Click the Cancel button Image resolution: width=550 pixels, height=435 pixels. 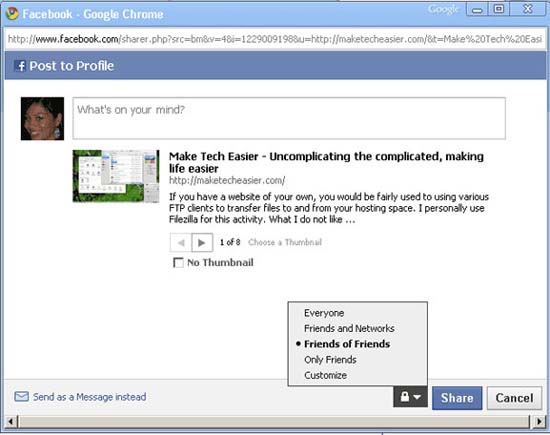pos(514,398)
